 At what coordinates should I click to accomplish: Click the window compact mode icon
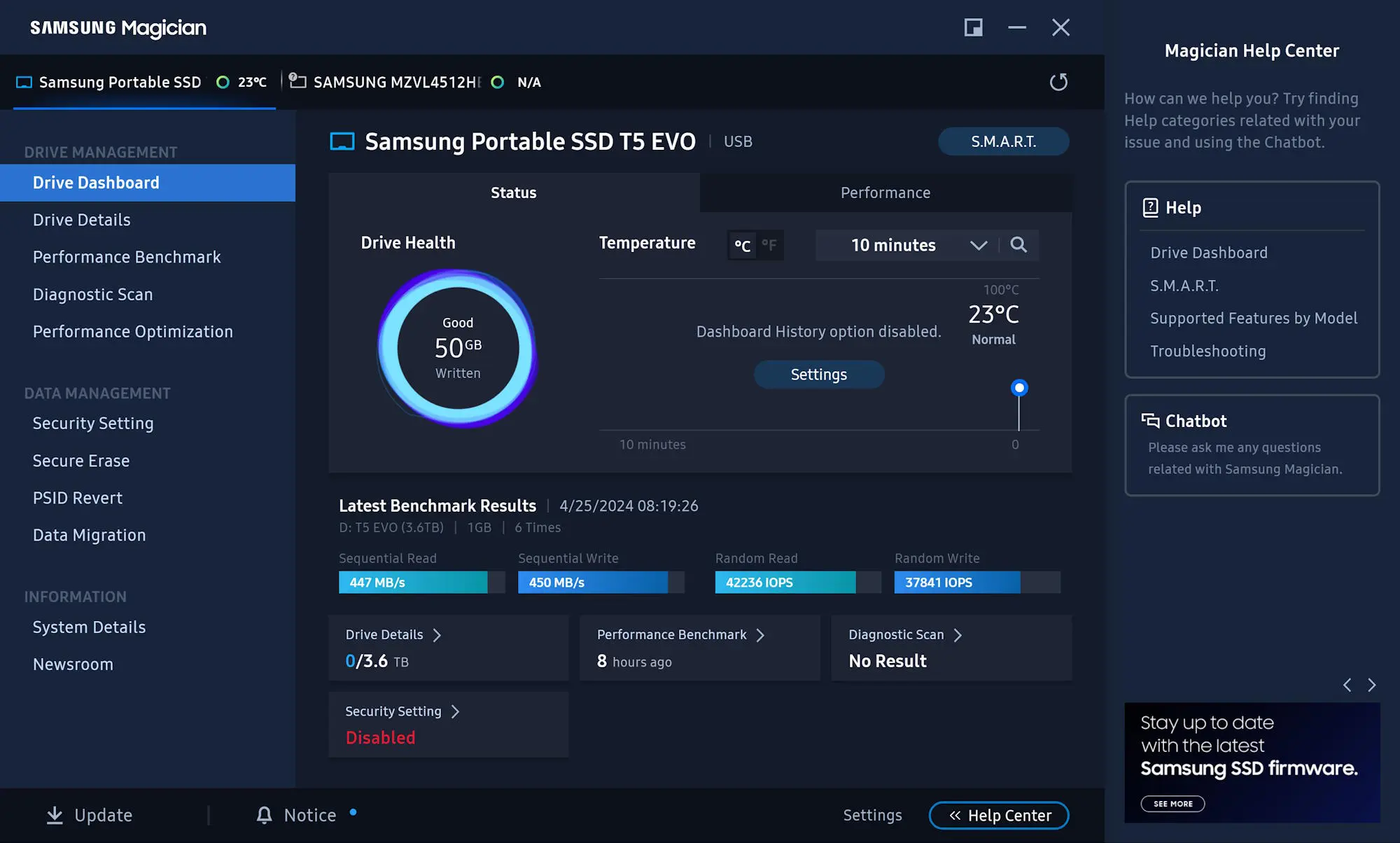973,27
